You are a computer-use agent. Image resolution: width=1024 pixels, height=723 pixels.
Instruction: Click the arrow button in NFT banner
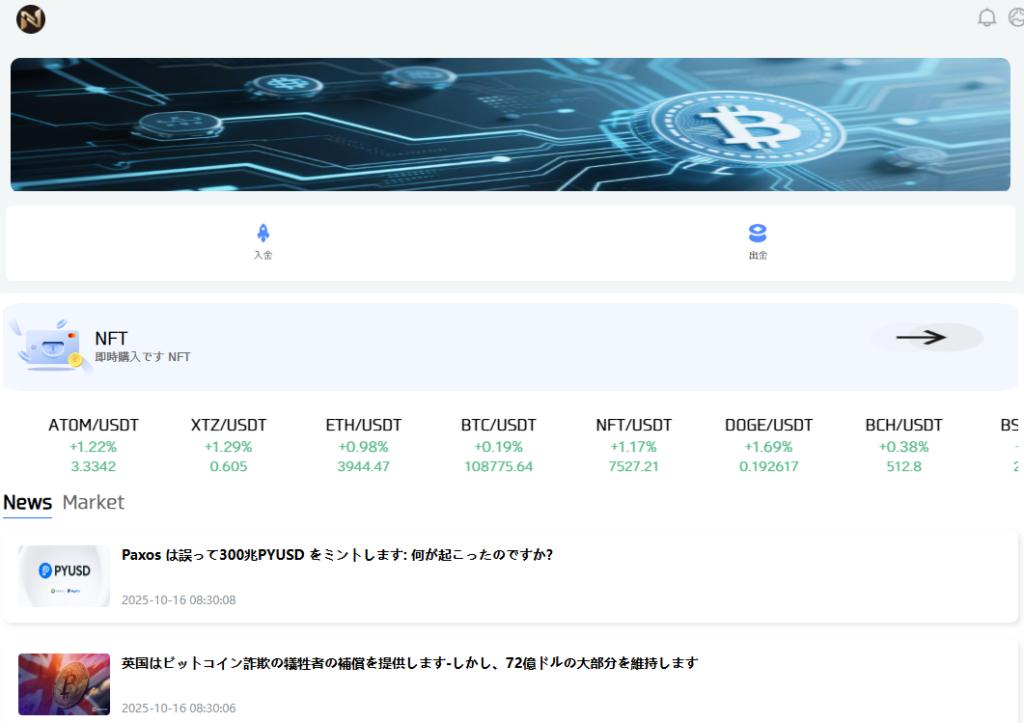(x=926, y=338)
